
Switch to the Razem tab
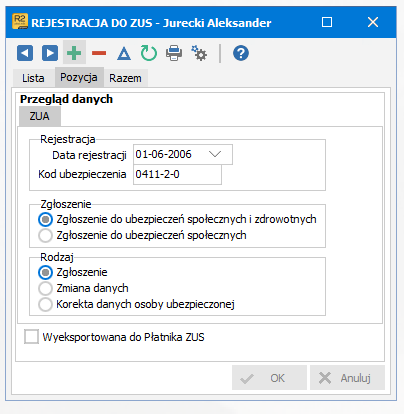pos(125,78)
